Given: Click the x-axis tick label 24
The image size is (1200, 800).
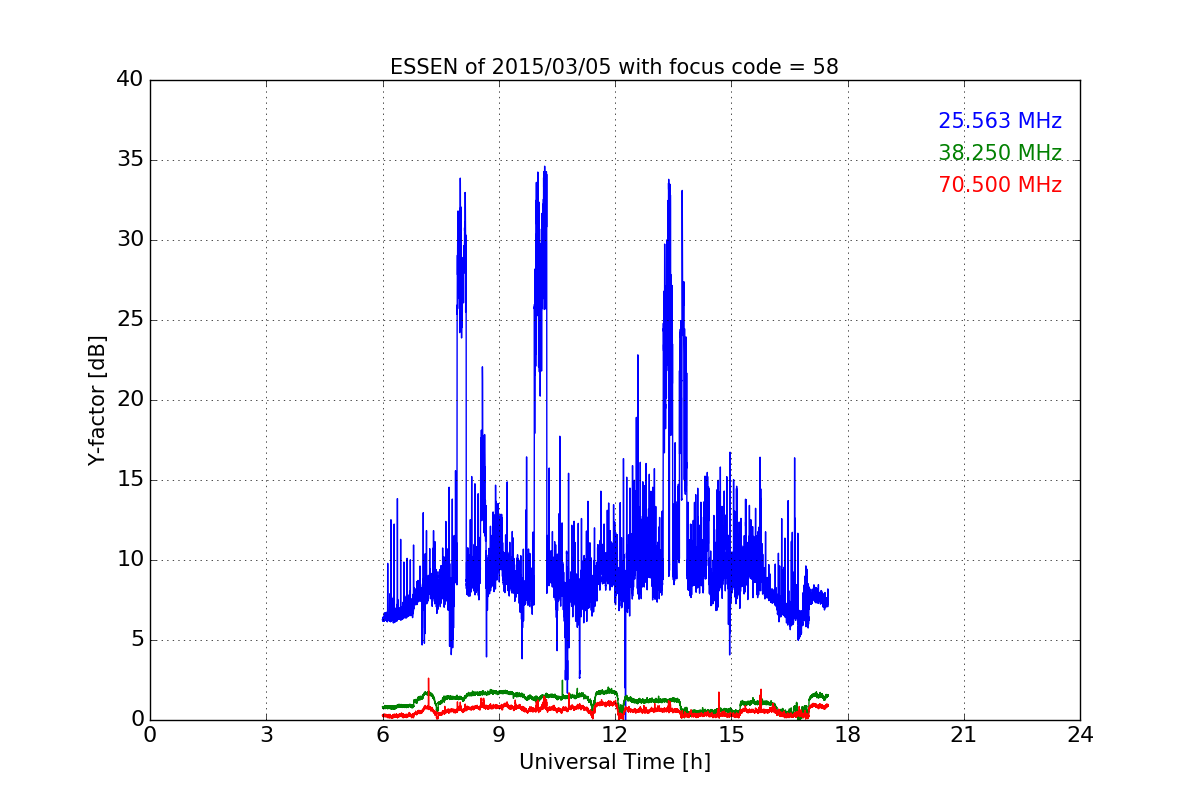Looking at the screenshot, I should pos(1080,735).
